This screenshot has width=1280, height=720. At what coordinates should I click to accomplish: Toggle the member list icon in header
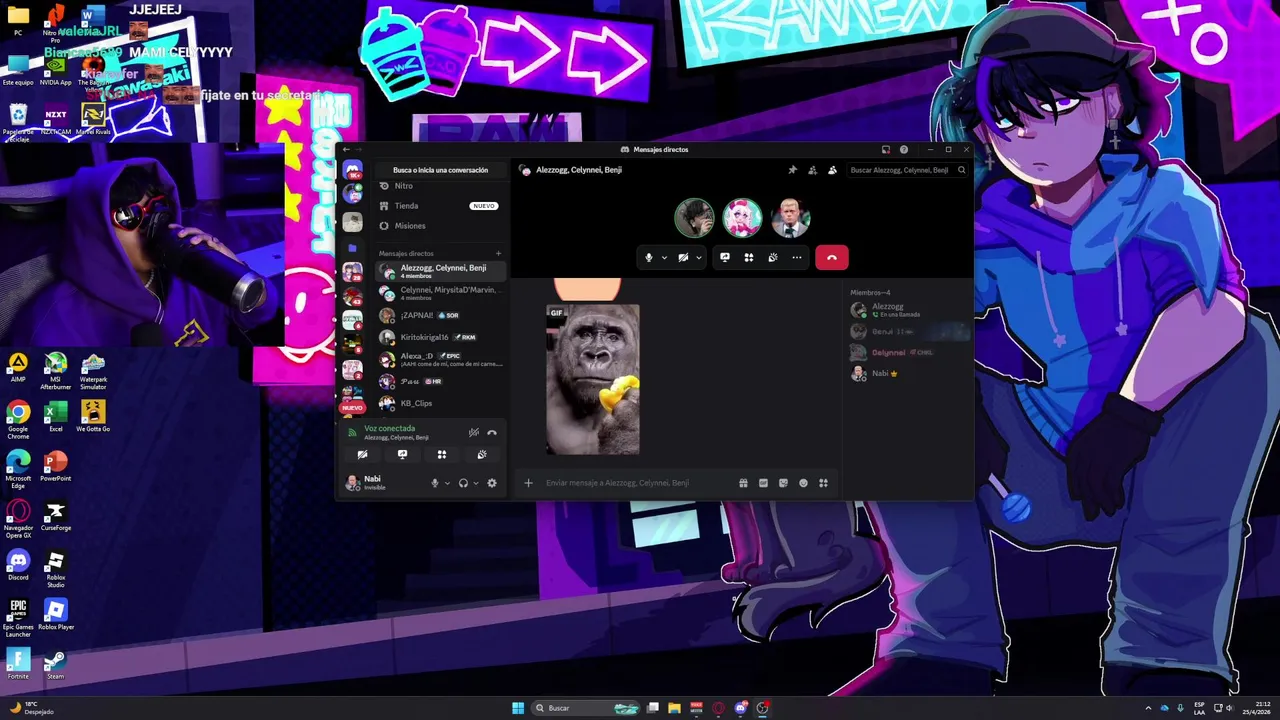point(832,170)
